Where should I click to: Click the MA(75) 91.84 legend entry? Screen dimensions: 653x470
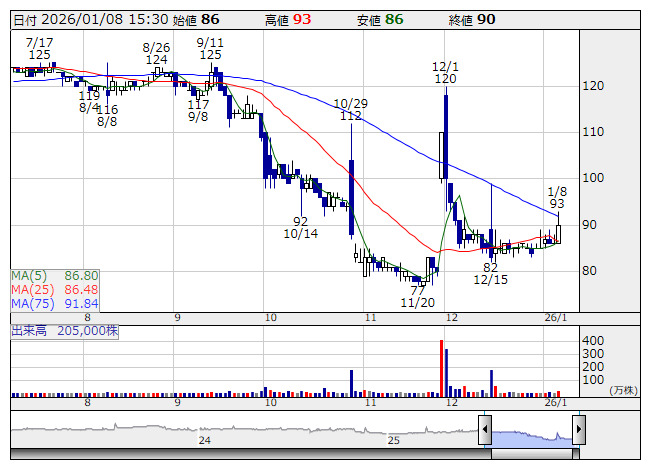[55, 303]
